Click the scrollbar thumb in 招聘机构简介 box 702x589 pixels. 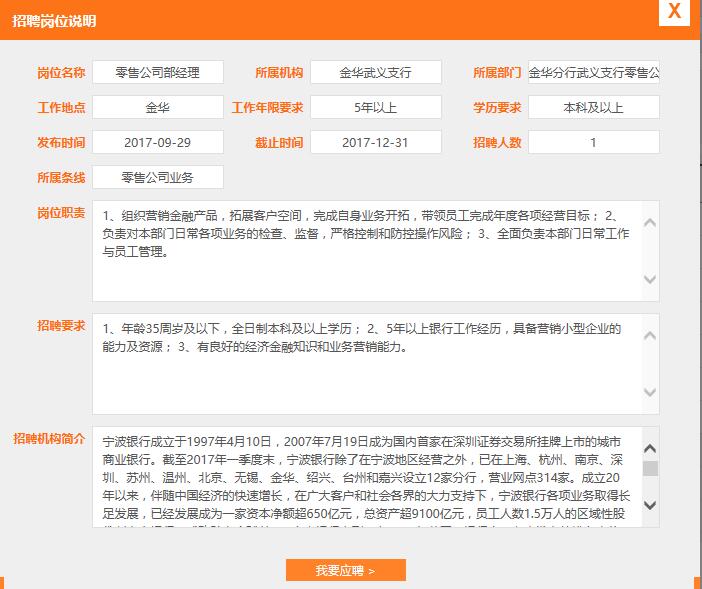point(650,468)
